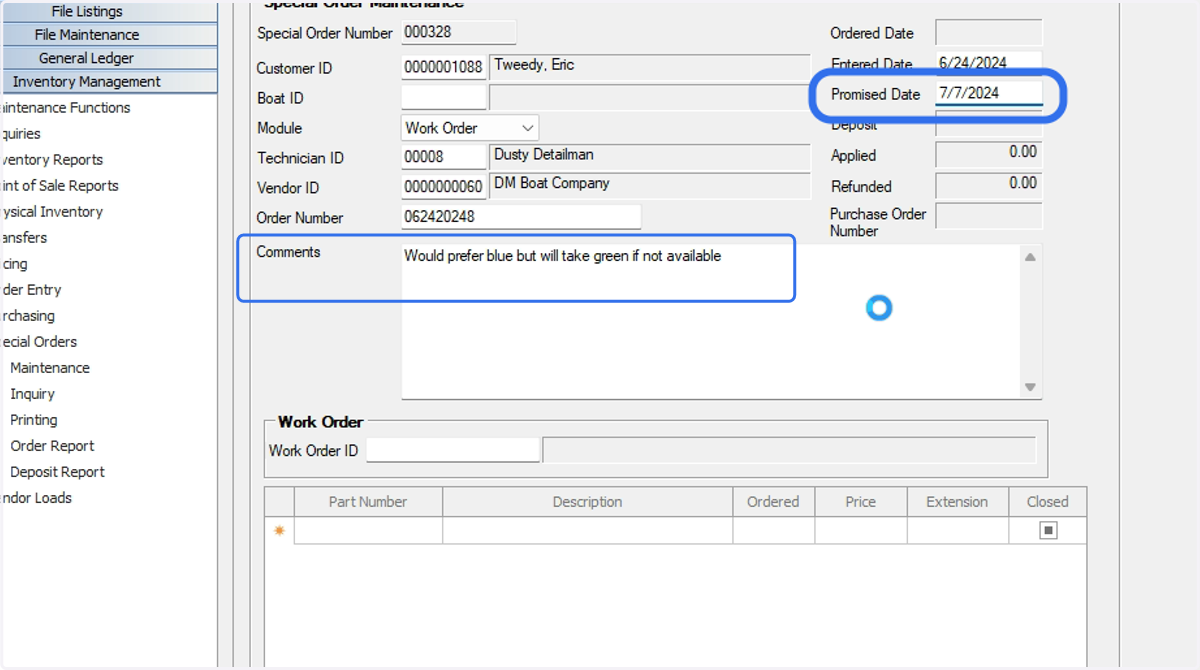
Task: Click the Part Number column header
Action: tap(368, 502)
